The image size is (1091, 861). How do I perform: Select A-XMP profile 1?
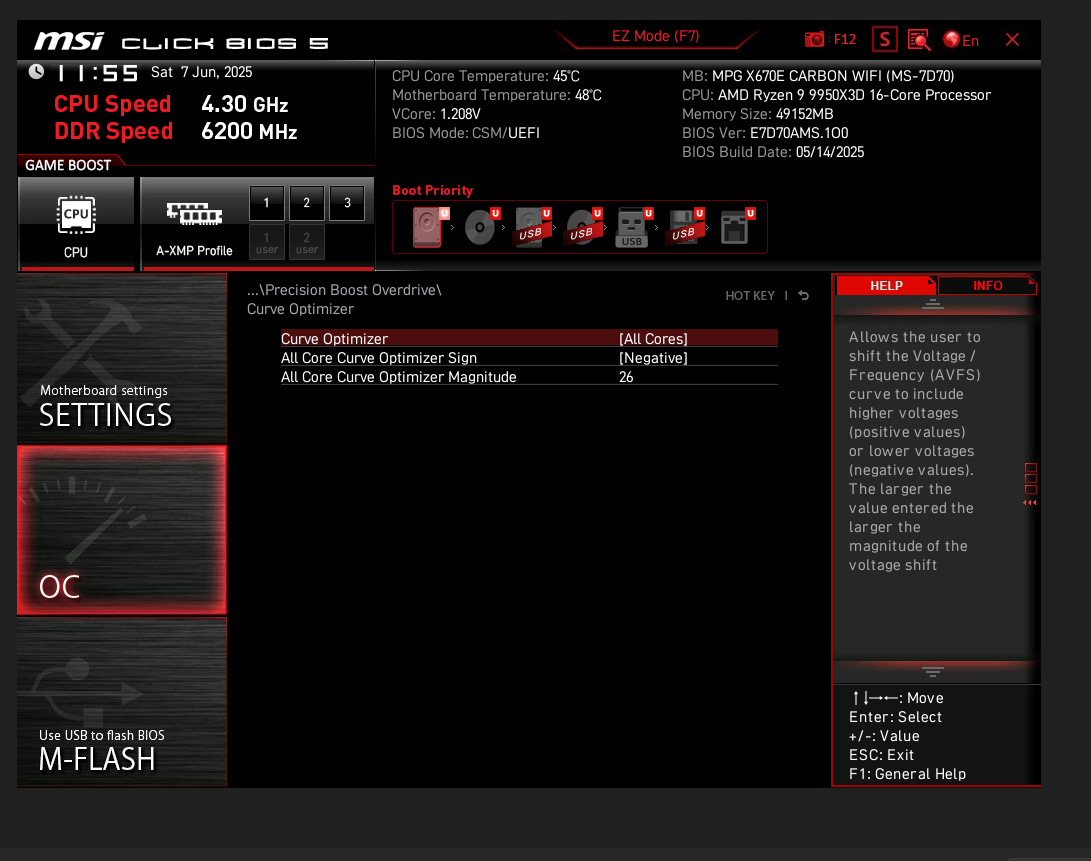pyautogui.click(x=266, y=203)
